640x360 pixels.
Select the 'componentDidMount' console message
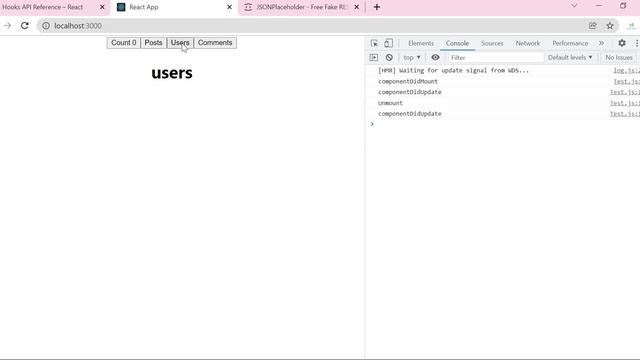408,82
